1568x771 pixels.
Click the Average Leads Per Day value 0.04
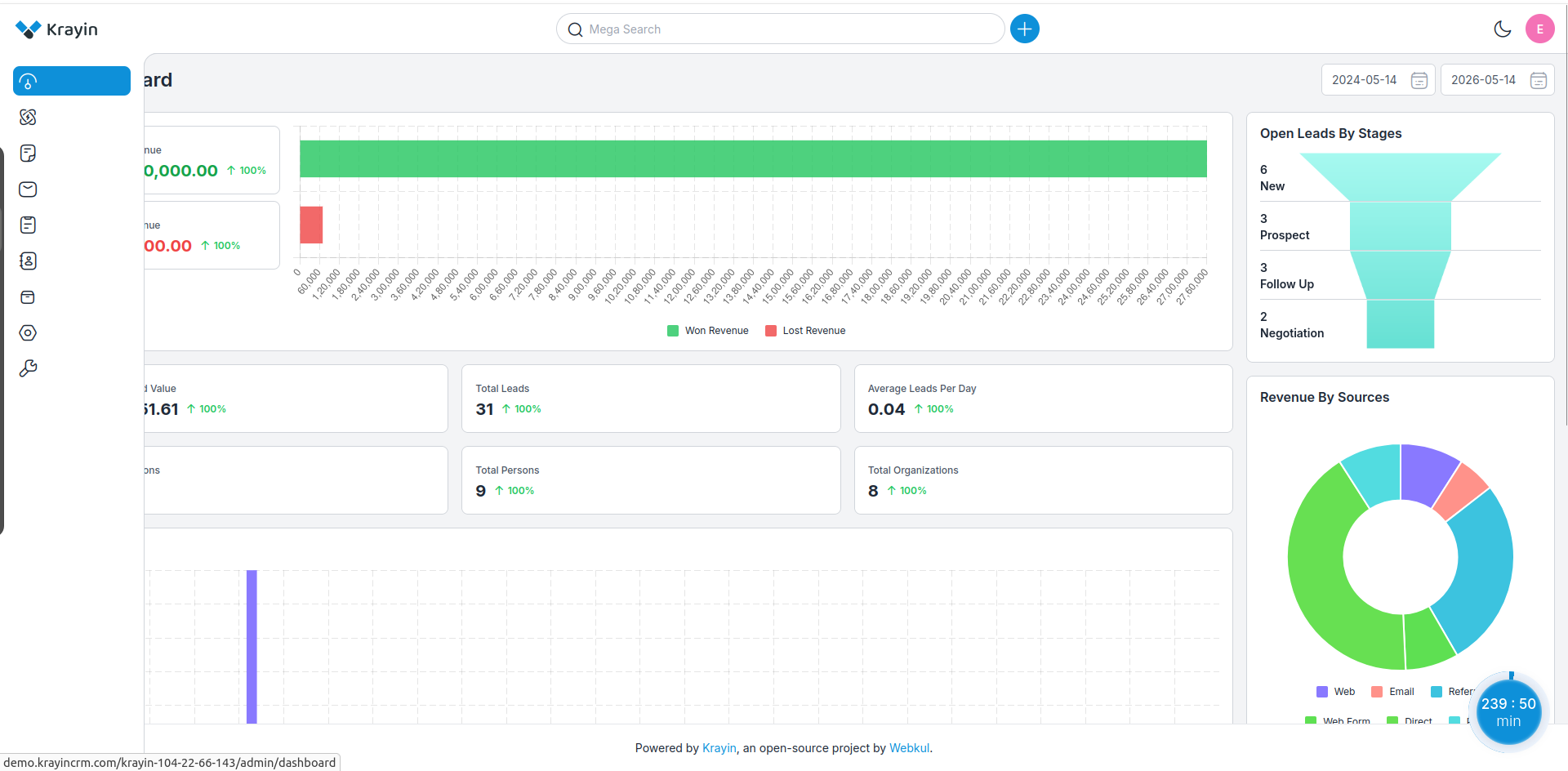(x=886, y=409)
